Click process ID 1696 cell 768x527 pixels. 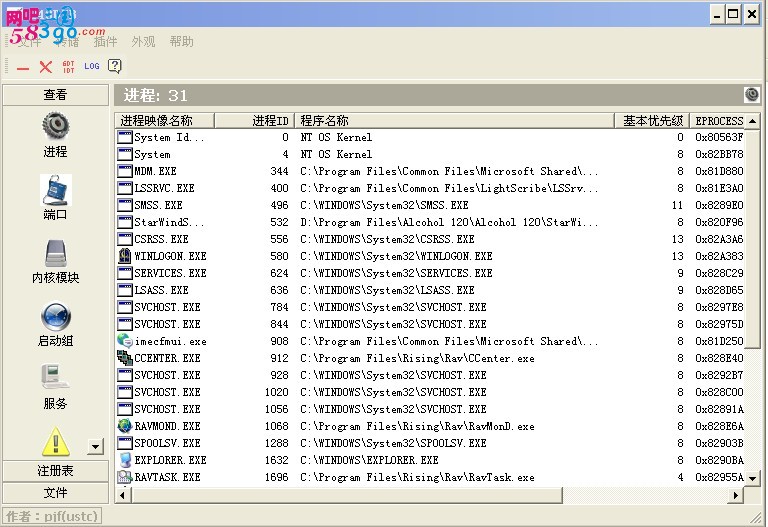[x=277, y=477]
